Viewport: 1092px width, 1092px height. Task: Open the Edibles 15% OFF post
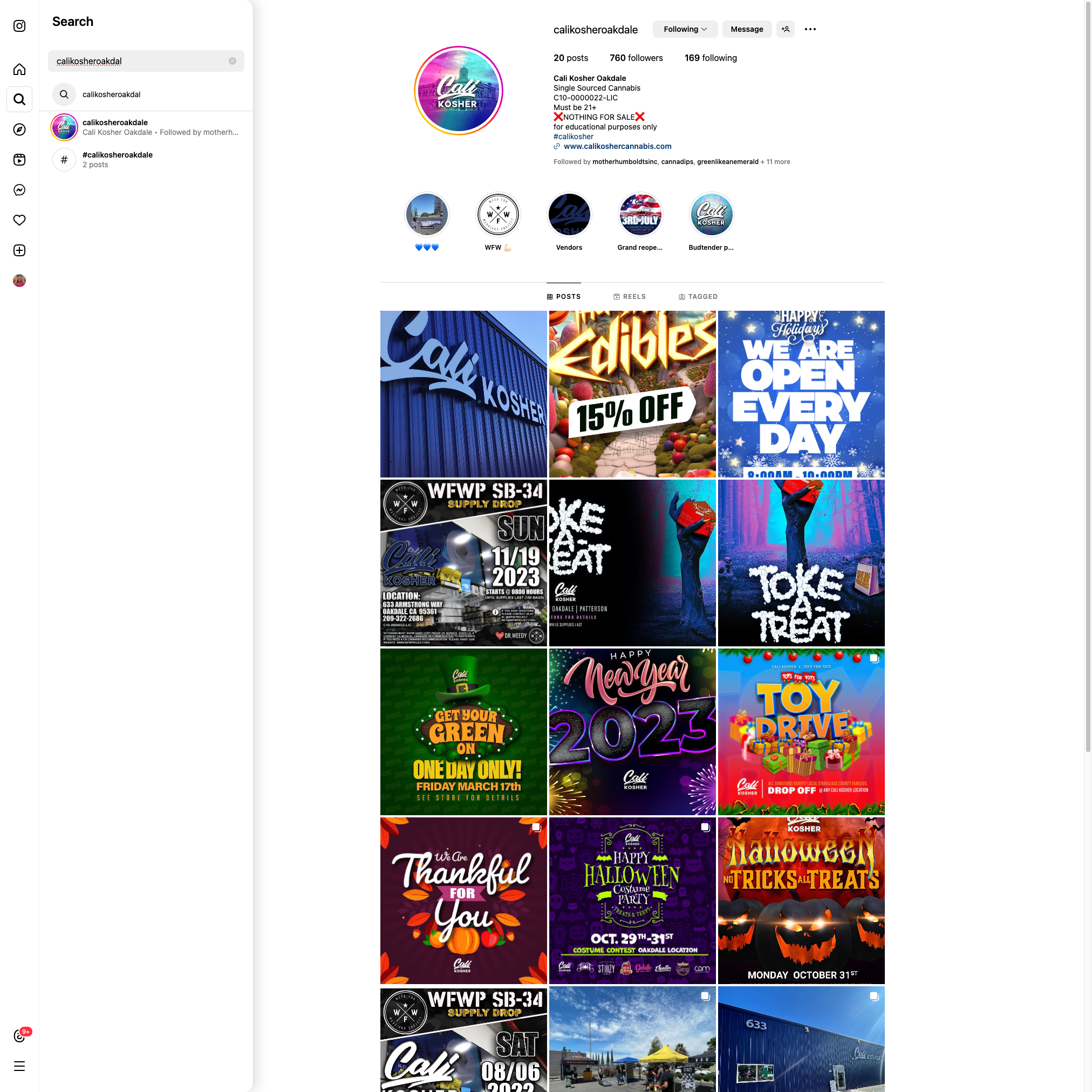pyautogui.click(x=632, y=394)
